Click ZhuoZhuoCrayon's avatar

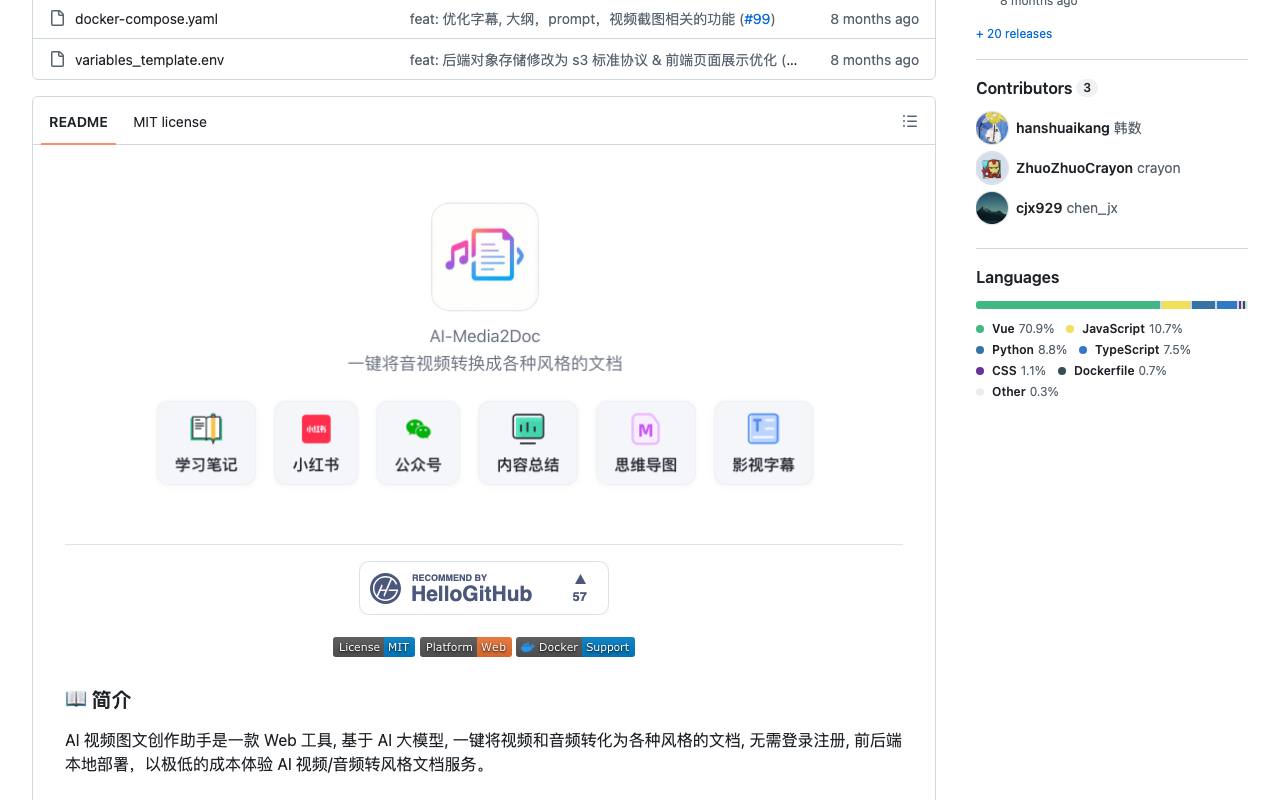pyautogui.click(x=992, y=168)
